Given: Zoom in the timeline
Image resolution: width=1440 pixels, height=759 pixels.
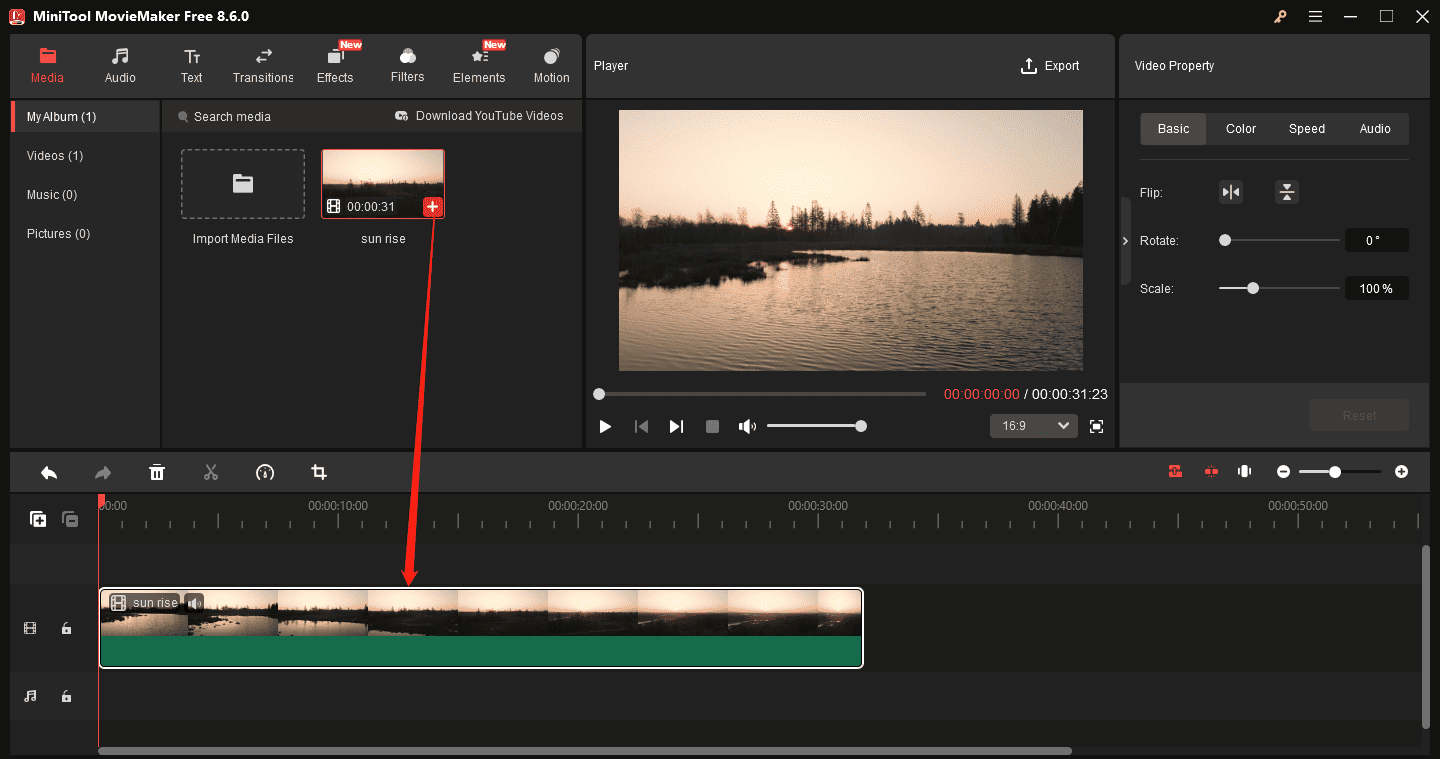Looking at the screenshot, I should (1401, 471).
